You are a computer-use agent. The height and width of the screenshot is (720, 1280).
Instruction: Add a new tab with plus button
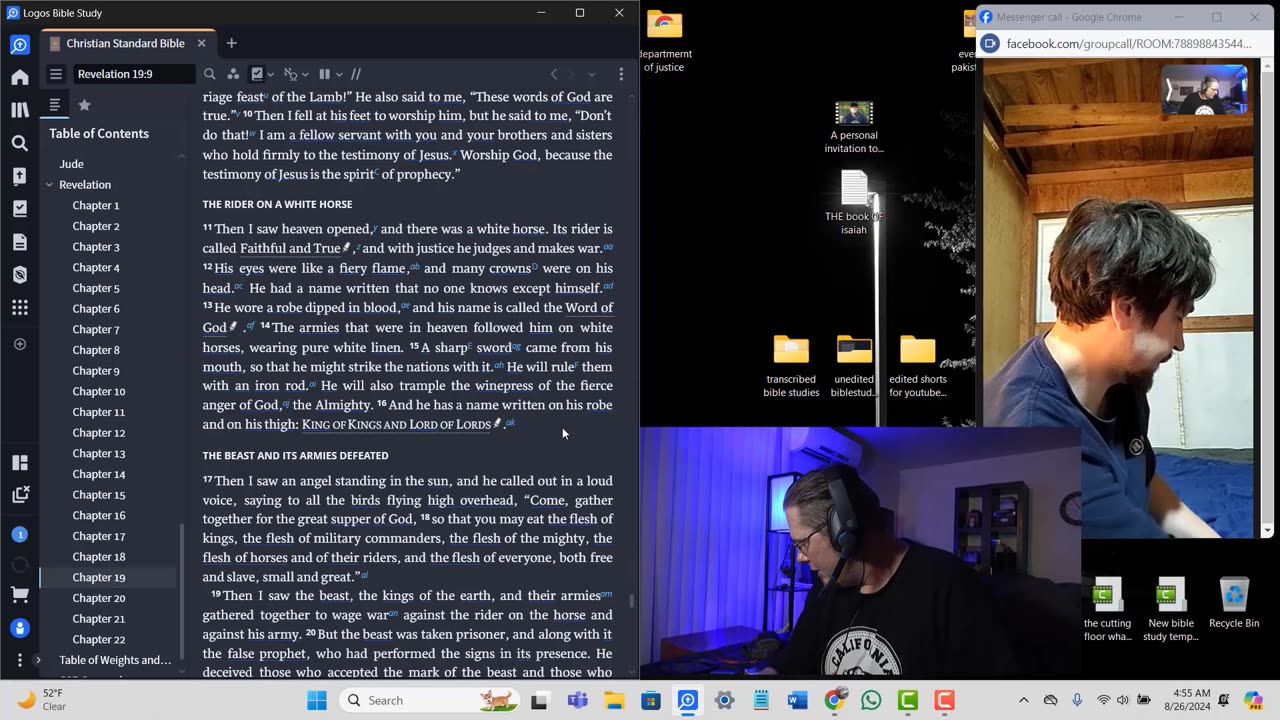click(231, 43)
